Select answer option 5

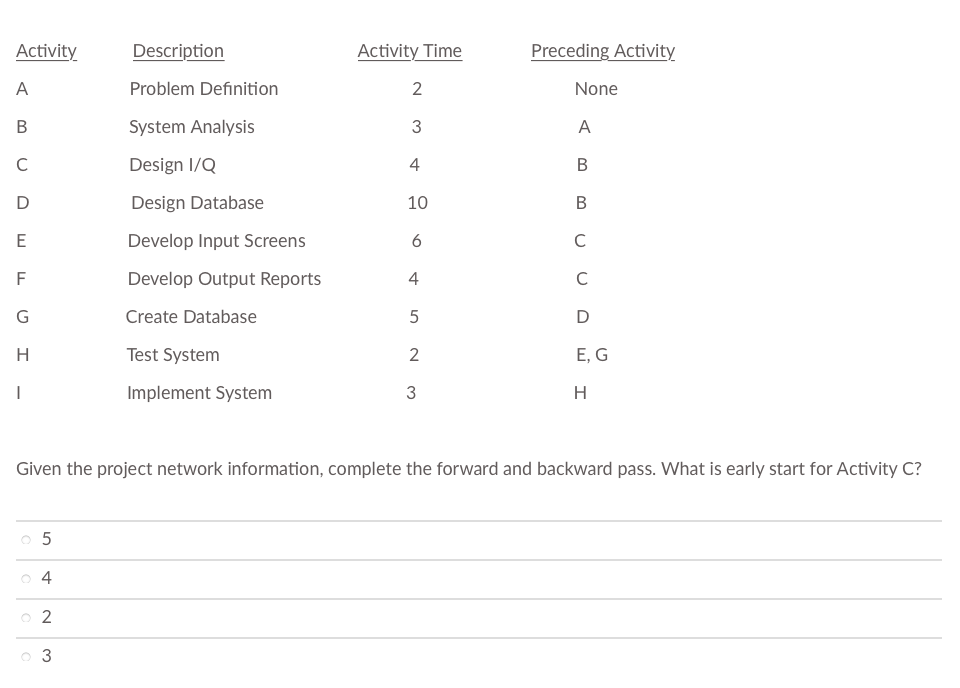click(x=46, y=539)
